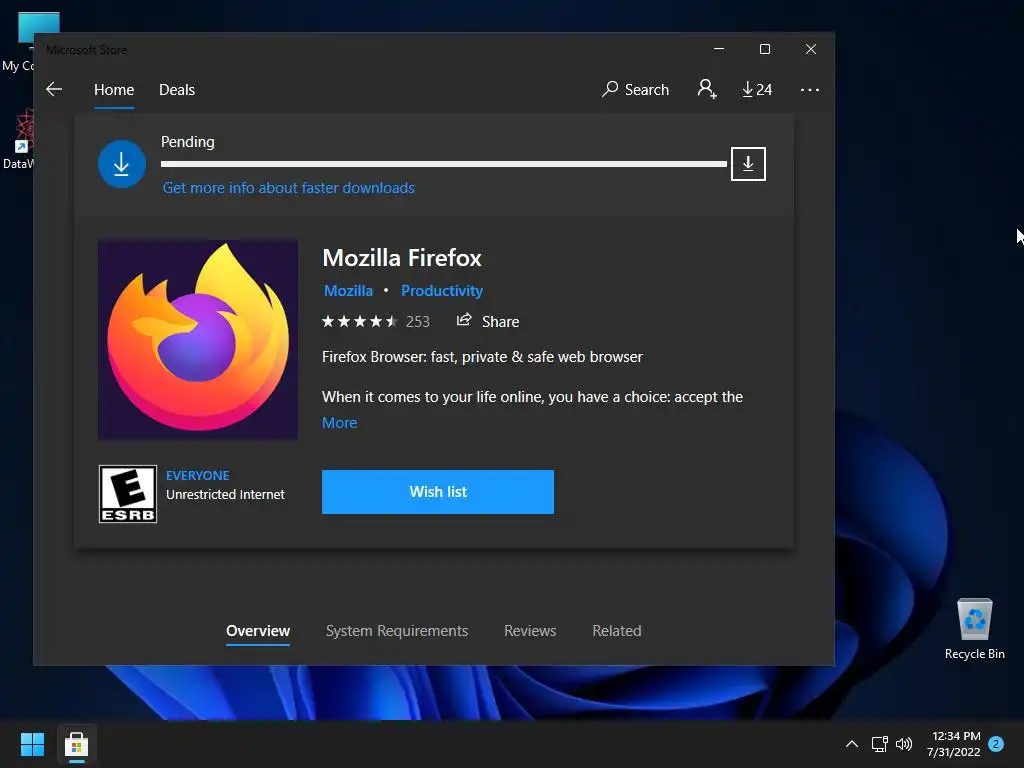
Task: Select the Overview tab
Action: click(258, 631)
